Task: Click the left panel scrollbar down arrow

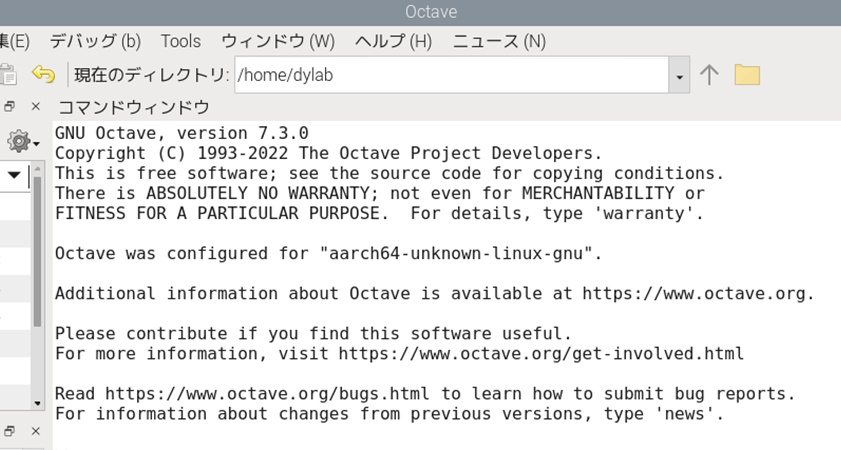Action: (x=37, y=403)
